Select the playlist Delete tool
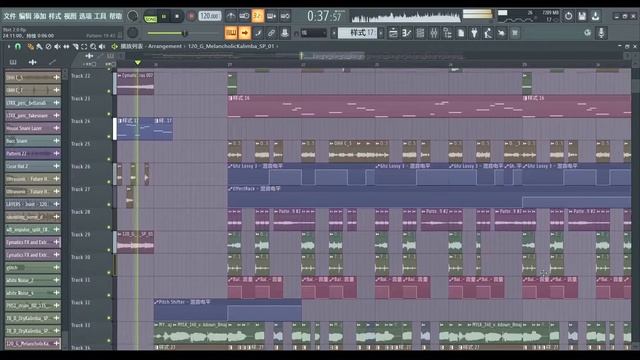This screenshot has width=640, height=360. coord(48,47)
